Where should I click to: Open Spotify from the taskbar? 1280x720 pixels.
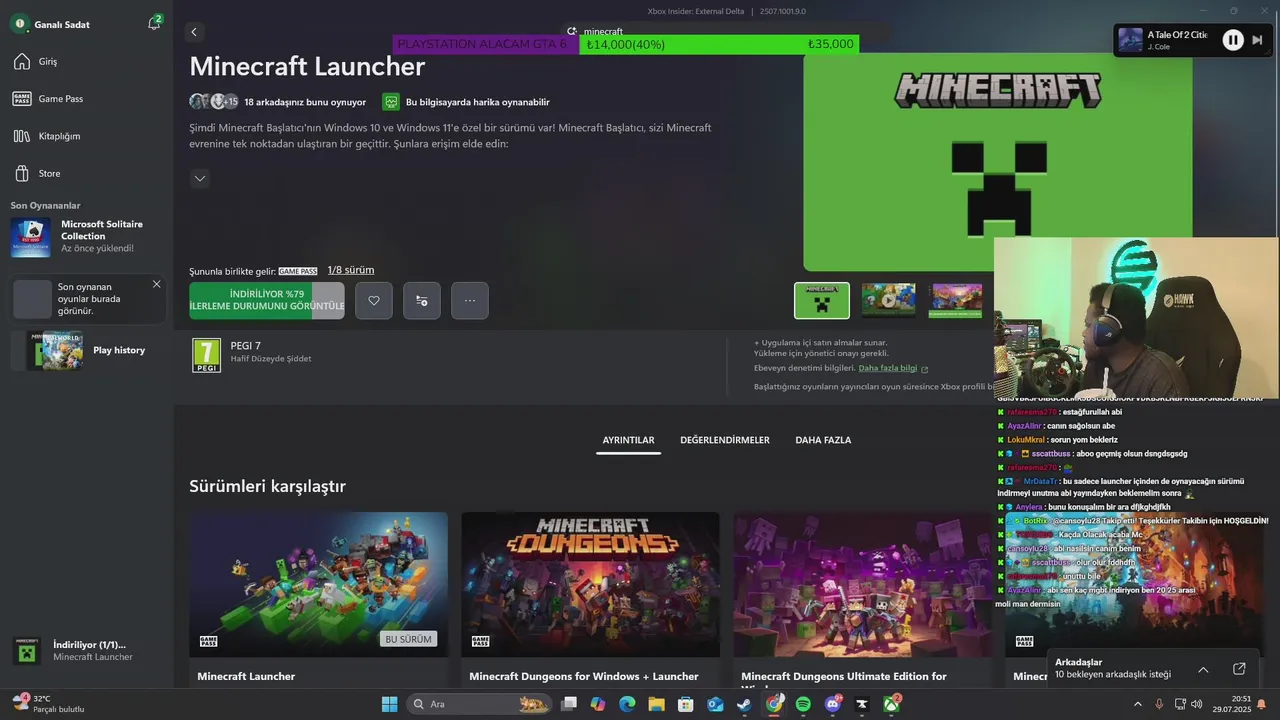click(x=803, y=704)
